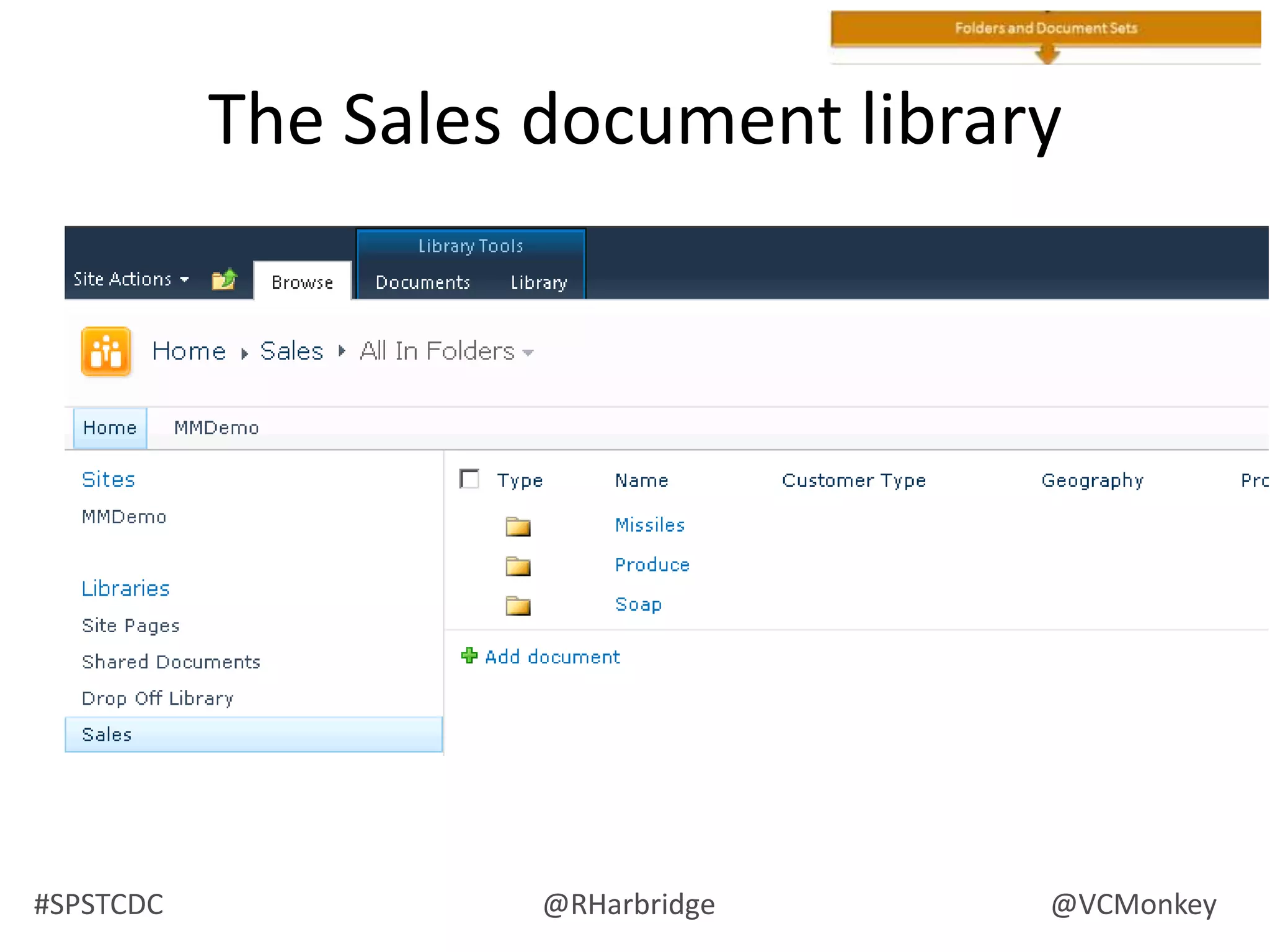Open the Documents ribbon tab
The height and width of the screenshot is (952, 1270).
tap(423, 283)
